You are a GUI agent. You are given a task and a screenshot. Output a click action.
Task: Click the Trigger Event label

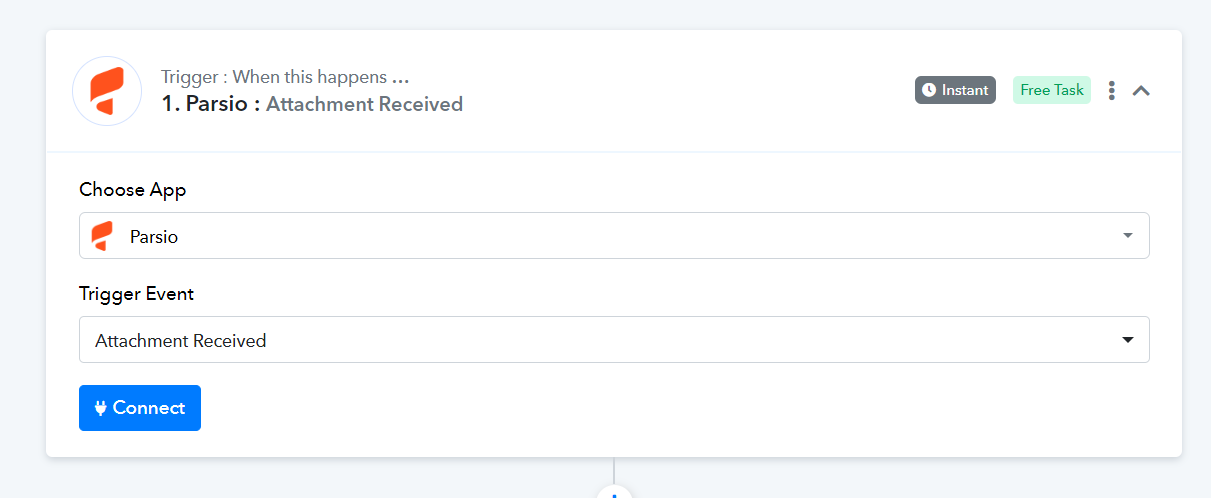click(137, 294)
